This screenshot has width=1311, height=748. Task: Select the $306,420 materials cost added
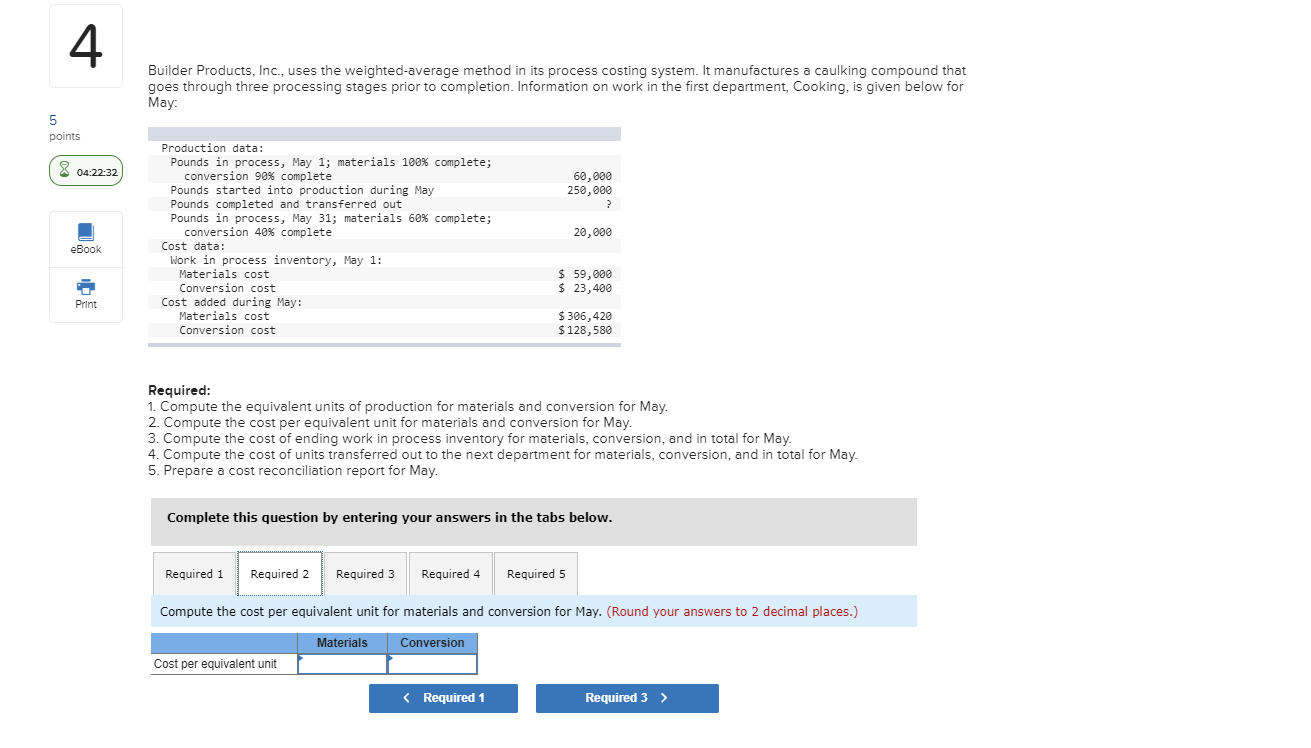585,316
